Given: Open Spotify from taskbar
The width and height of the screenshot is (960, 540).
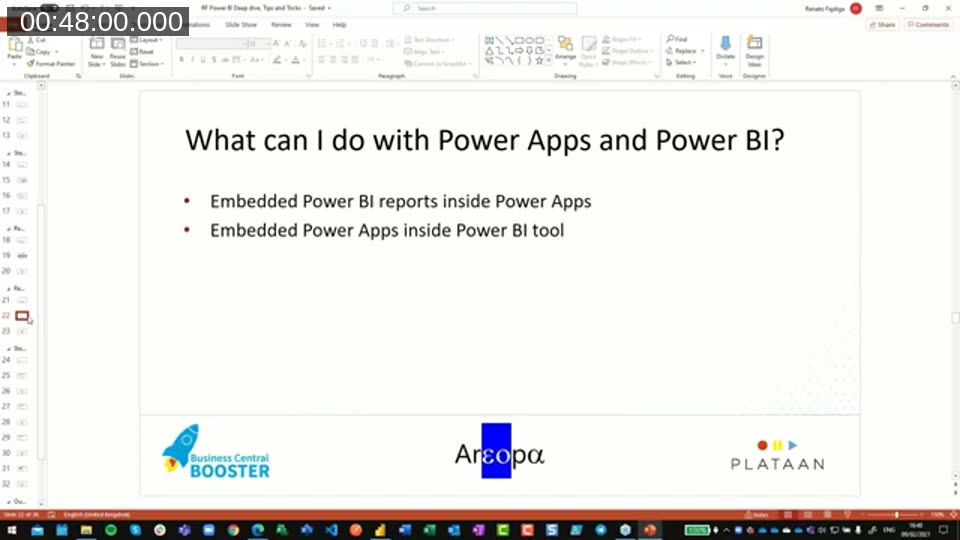Looking at the screenshot, I should (111, 530).
